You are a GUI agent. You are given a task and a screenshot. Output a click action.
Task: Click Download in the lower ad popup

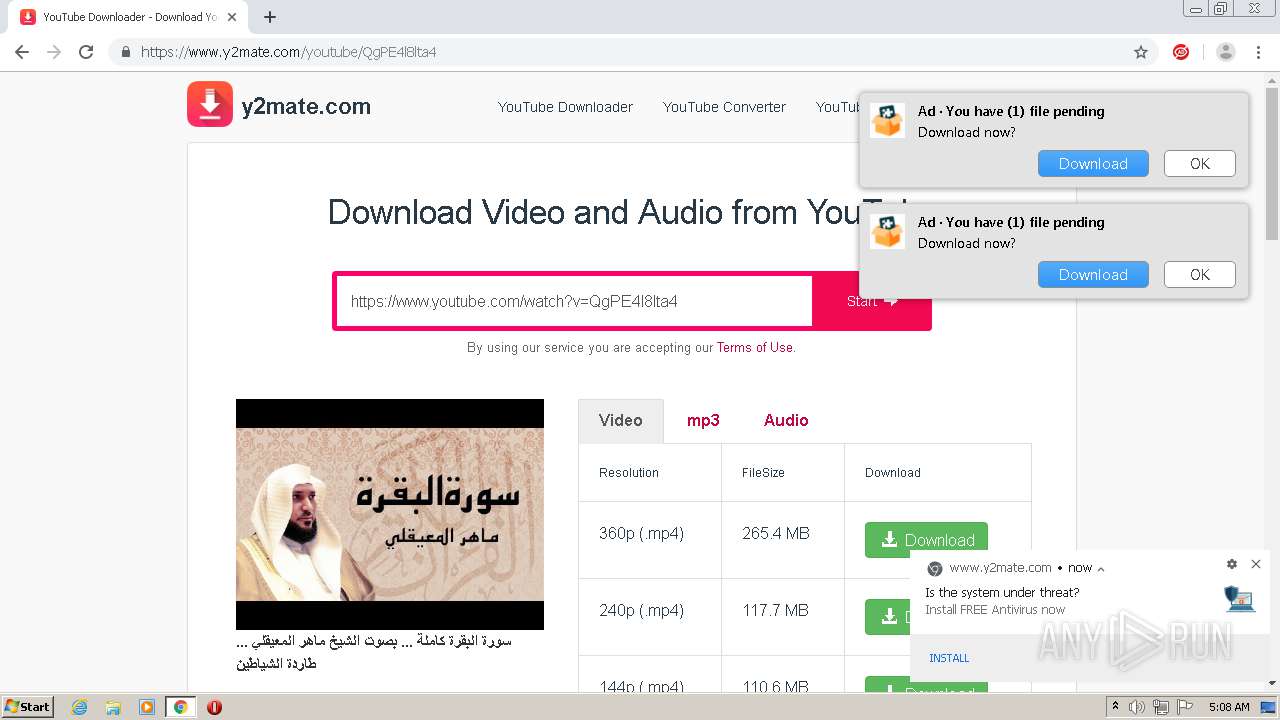(x=1093, y=275)
